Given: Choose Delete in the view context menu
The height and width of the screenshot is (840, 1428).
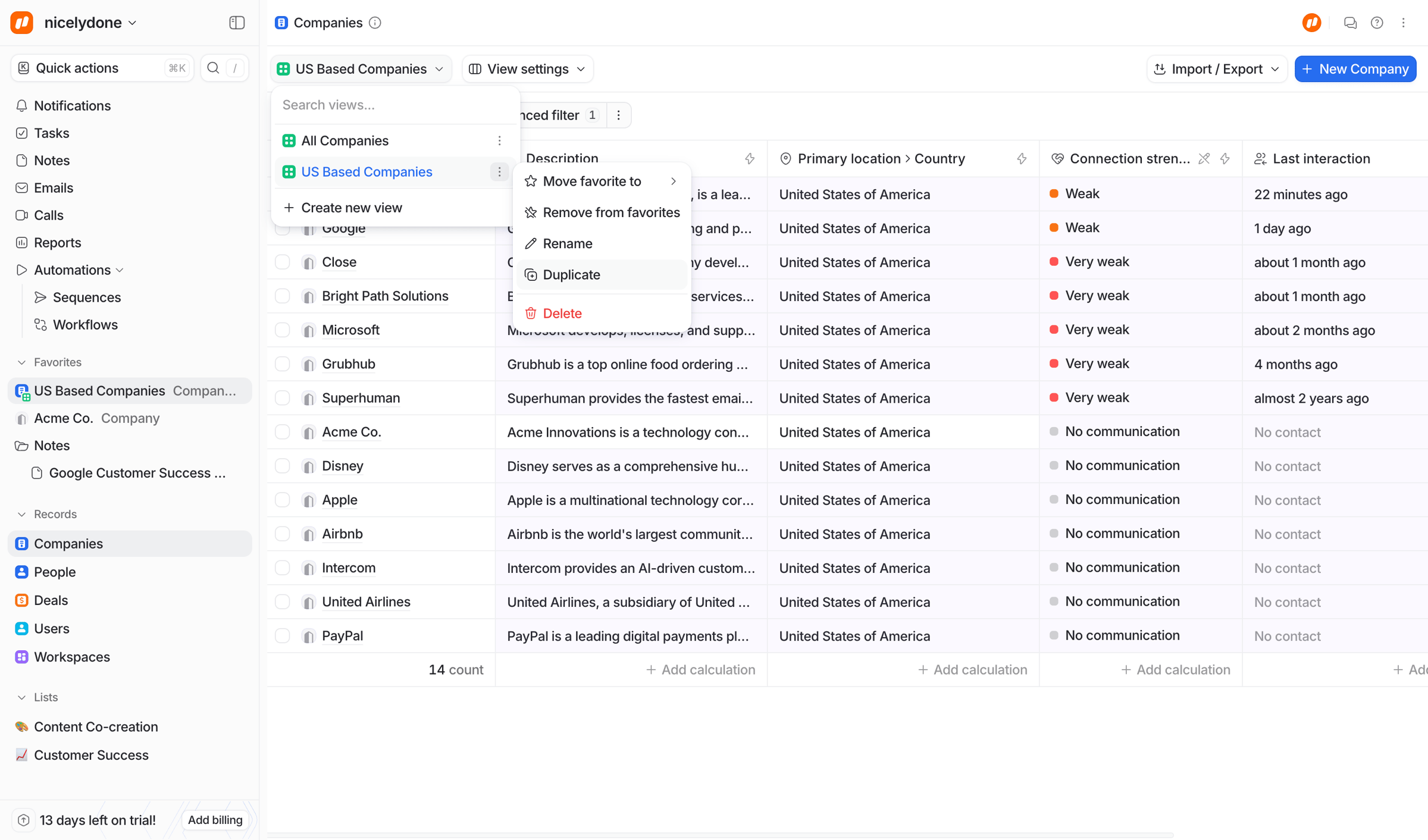Looking at the screenshot, I should point(602,314).
